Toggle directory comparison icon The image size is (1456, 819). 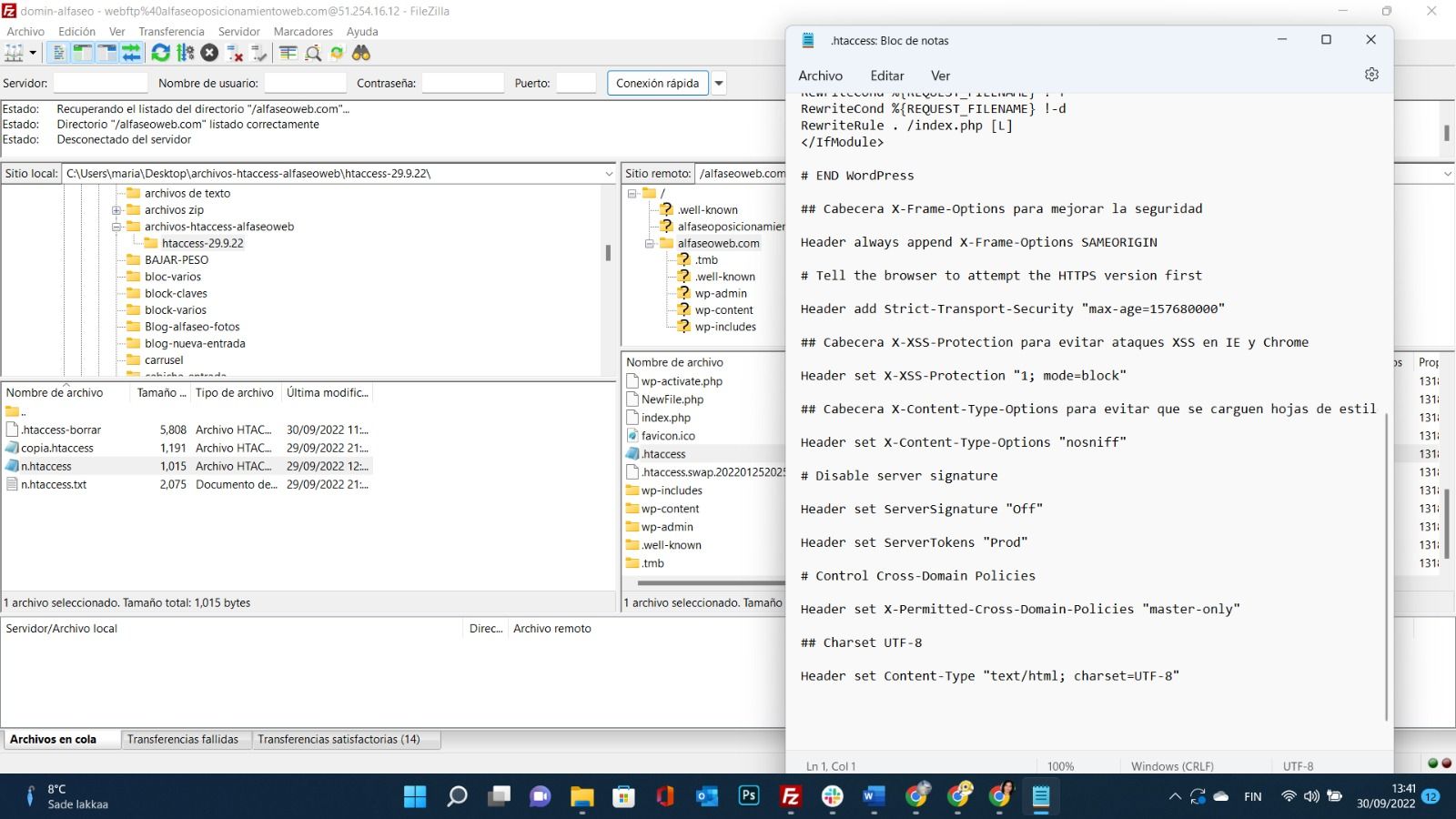[x=312, y=53]
